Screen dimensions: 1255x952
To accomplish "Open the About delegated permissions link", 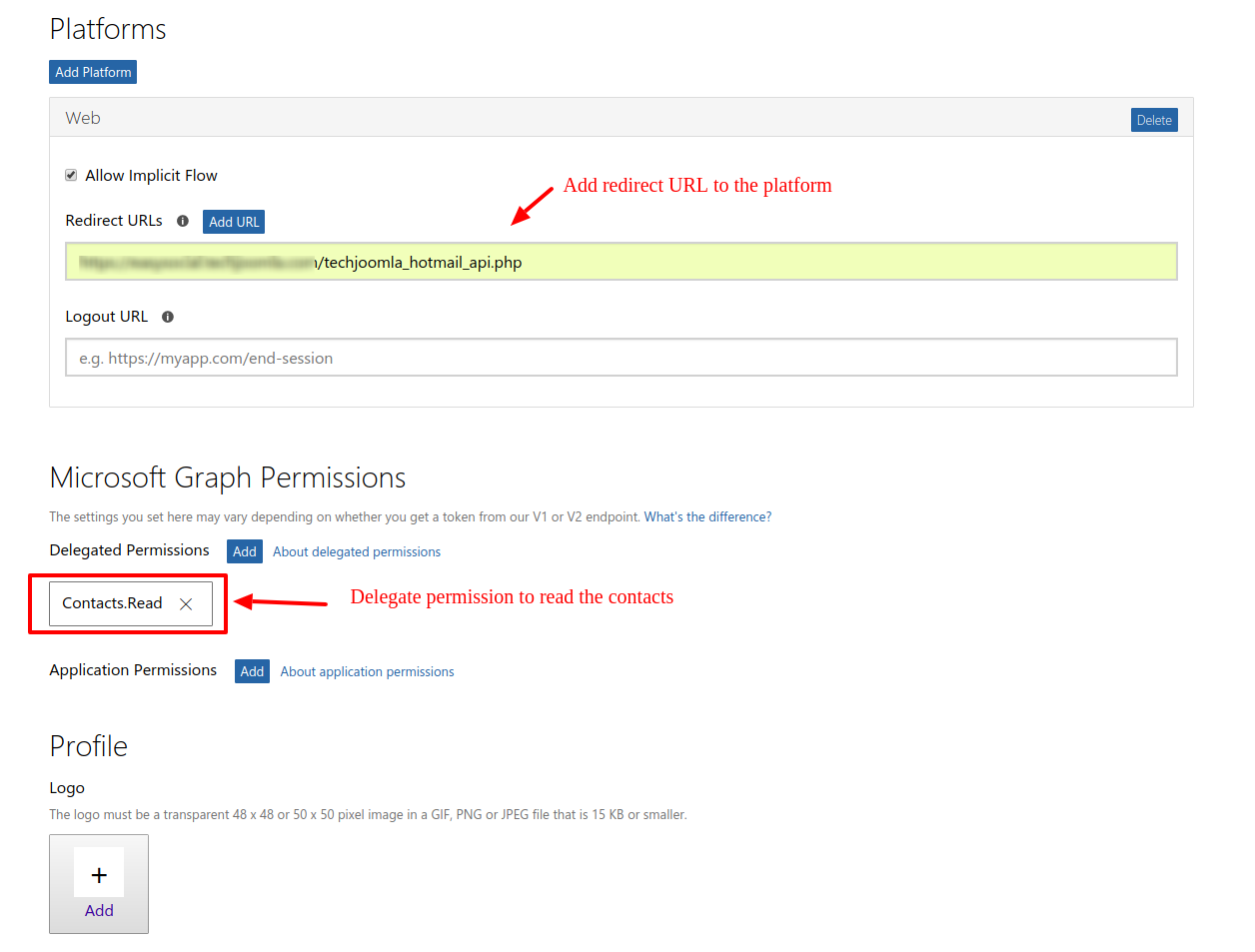I will [357, 551].
